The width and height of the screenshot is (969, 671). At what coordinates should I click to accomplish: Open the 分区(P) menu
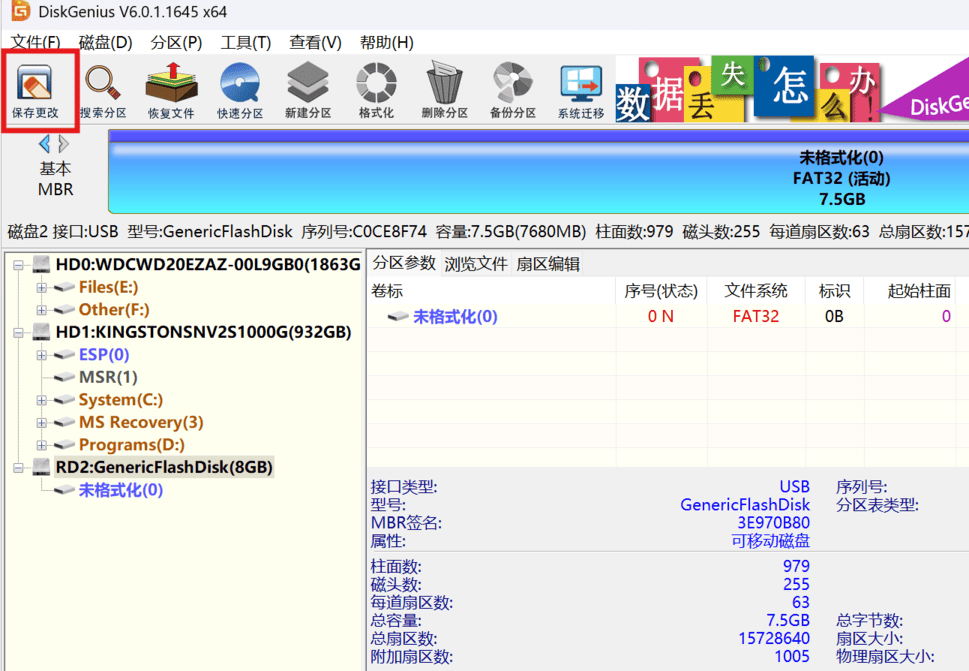pyautogui.click(x=176, y=43)
